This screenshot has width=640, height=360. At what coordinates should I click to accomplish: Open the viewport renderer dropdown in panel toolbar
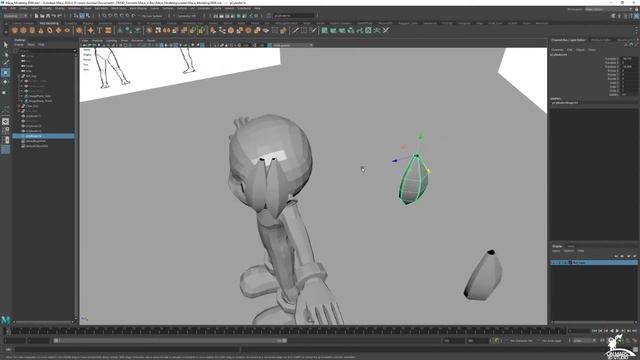tap(292, 45)
